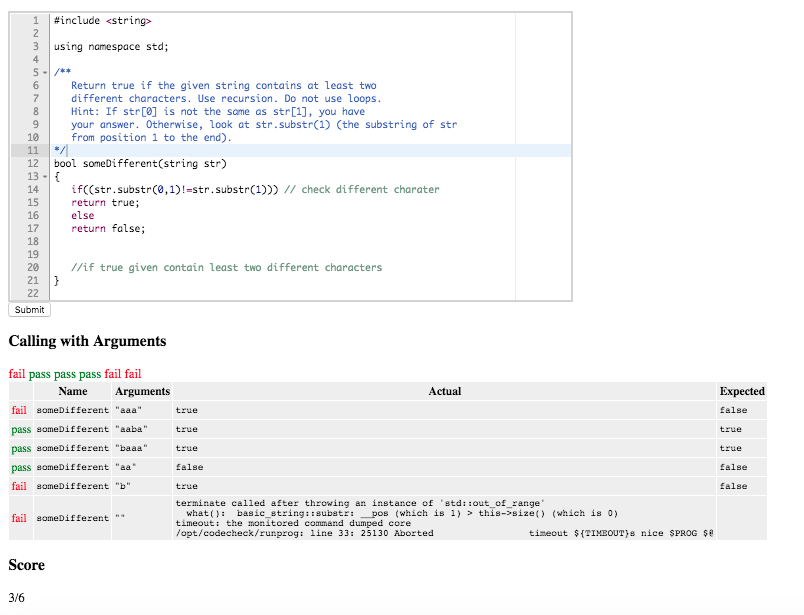Click the Name column header
This screenshot has width=804, height=615.
72,391
